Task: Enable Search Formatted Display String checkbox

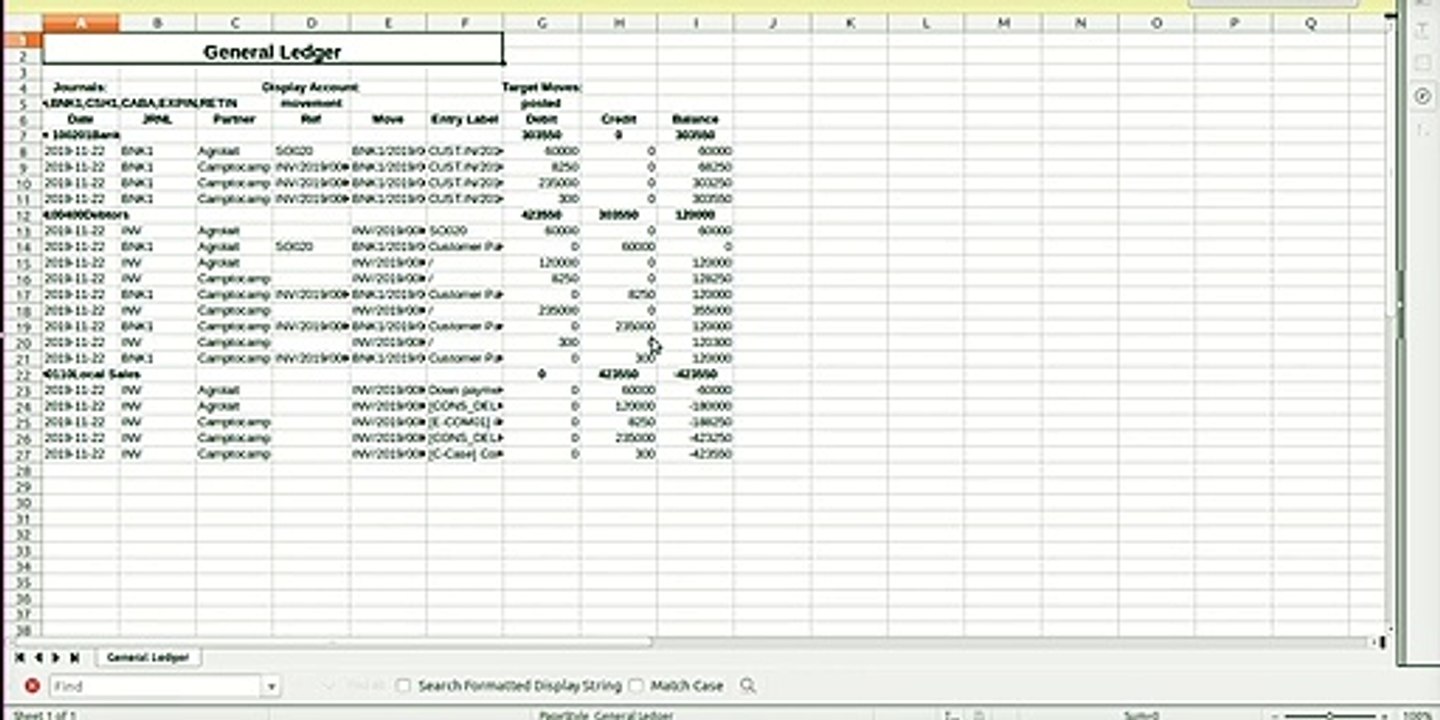Action: click(x=403, y=686)
